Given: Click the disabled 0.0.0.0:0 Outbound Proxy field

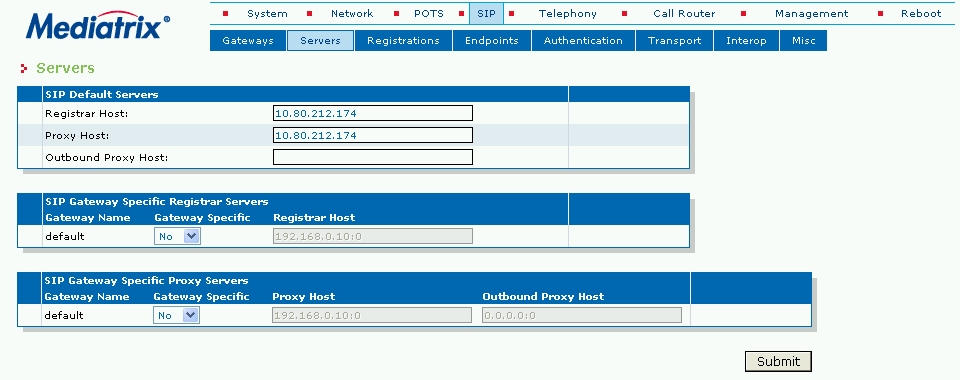Looking at the screenshot, I should click(x=582, y=315).
